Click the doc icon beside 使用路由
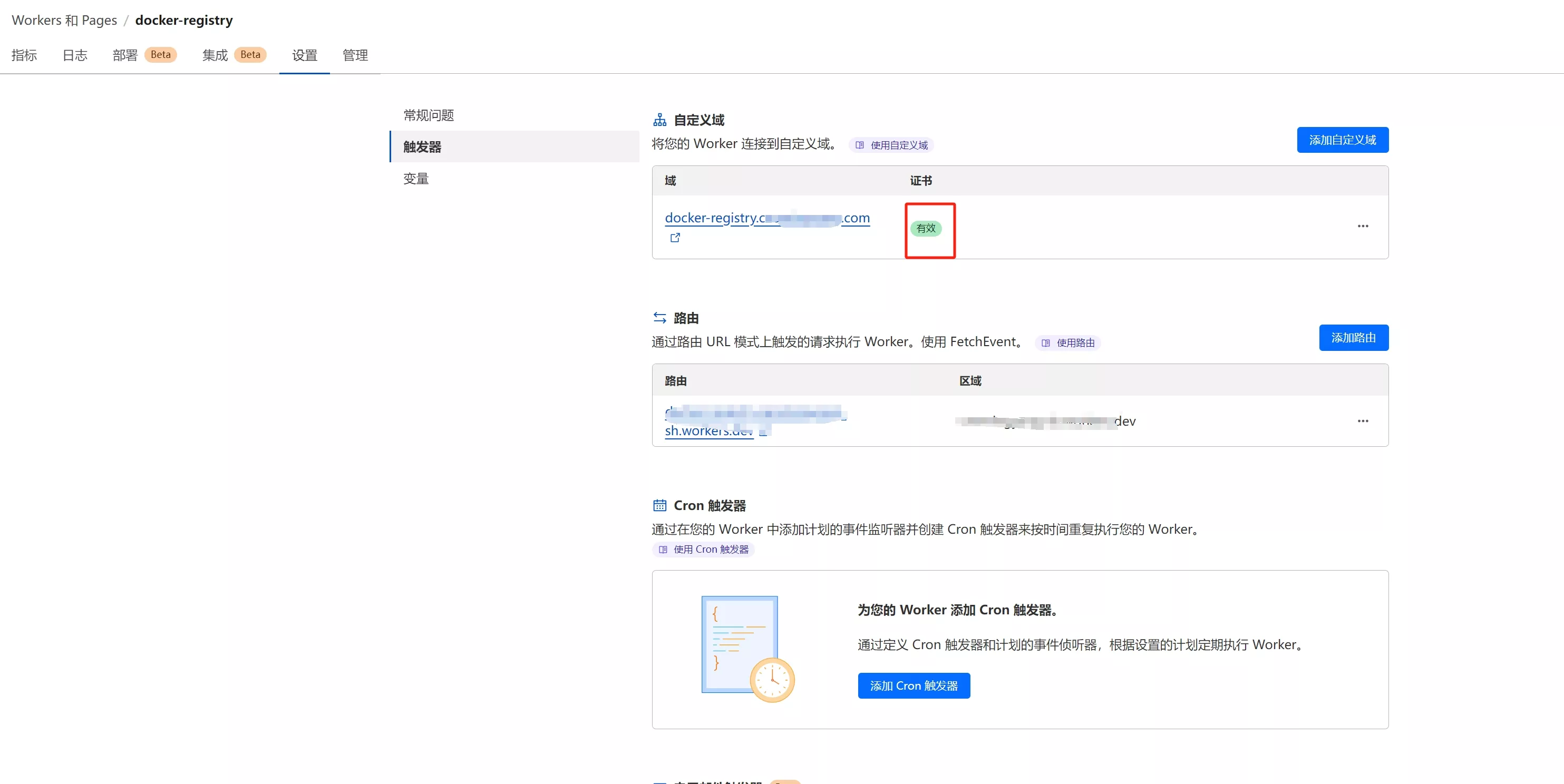 click(x=1045, y=343)
